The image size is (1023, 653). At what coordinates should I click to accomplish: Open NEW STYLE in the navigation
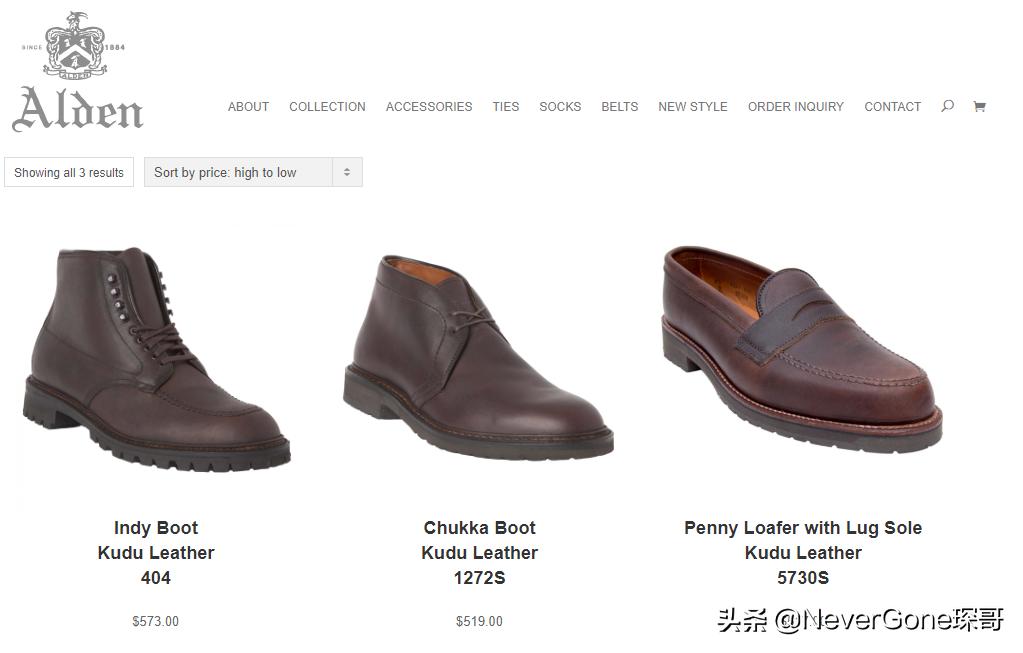[x=693, y=107]
